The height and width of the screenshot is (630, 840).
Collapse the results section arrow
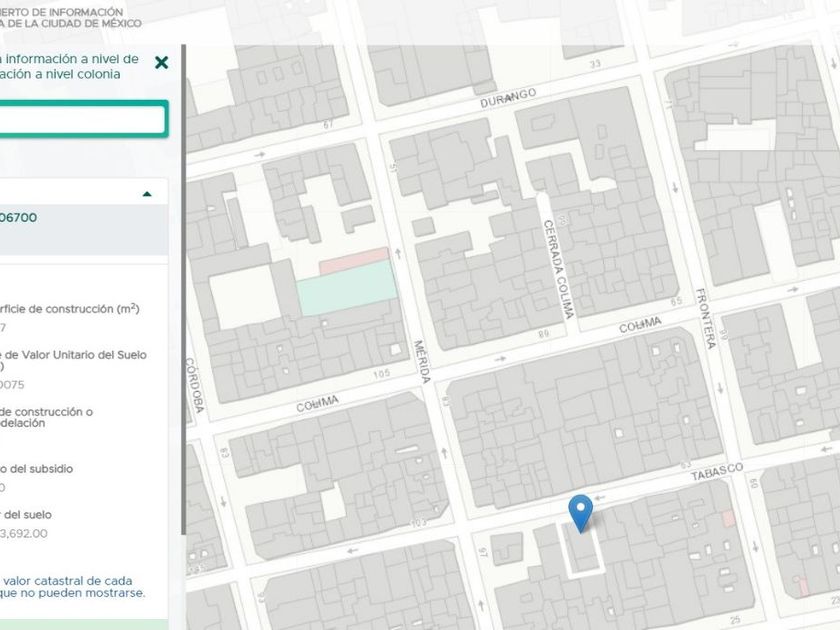pyautogui.click(x=147, y=193)
